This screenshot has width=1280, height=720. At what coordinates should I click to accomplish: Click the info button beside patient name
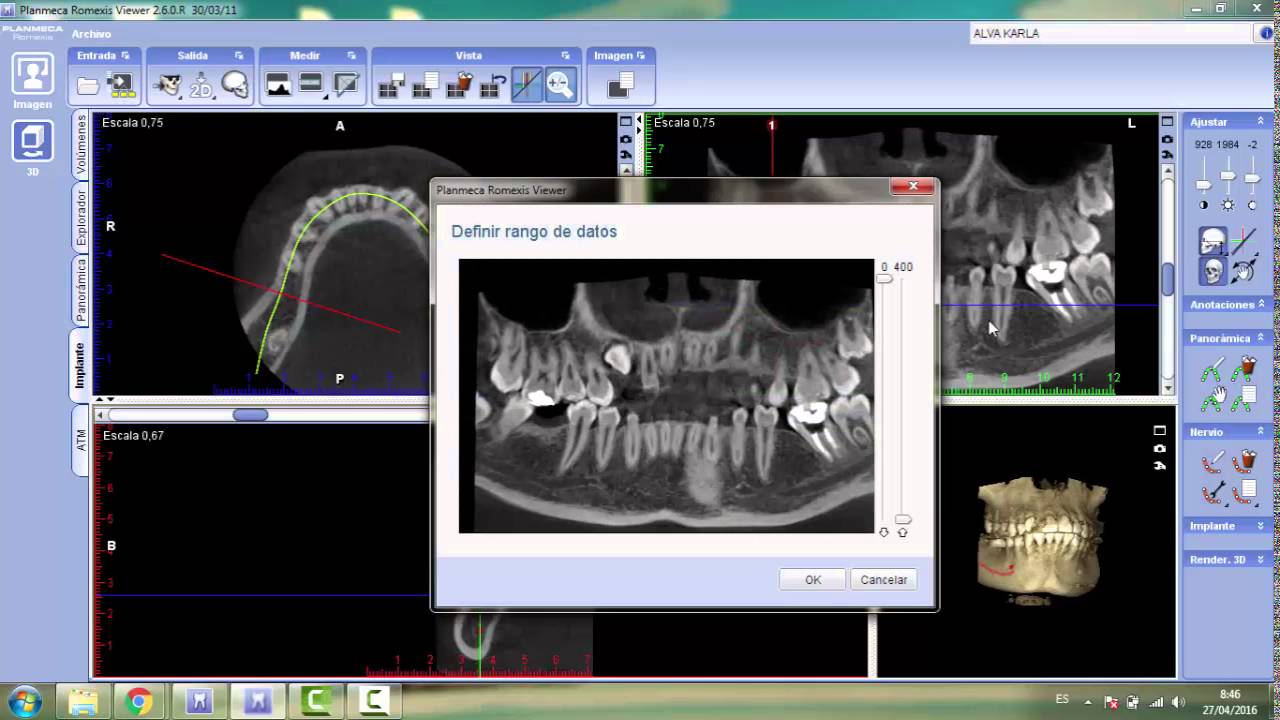1267,33
